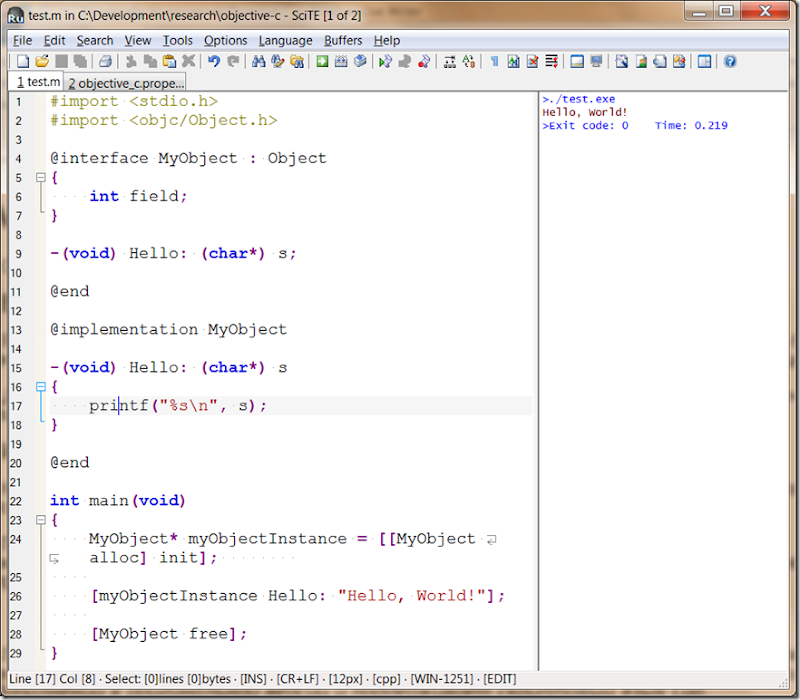Open the Buffers menu
The height and width of the screenshot is (700, 800).
click(x=343, y=40)
